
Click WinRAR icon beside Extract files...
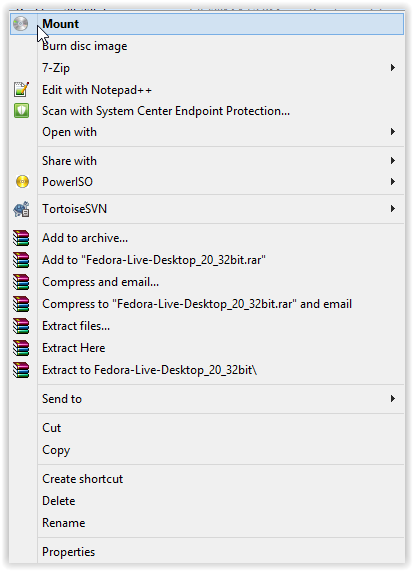(21, 326)
